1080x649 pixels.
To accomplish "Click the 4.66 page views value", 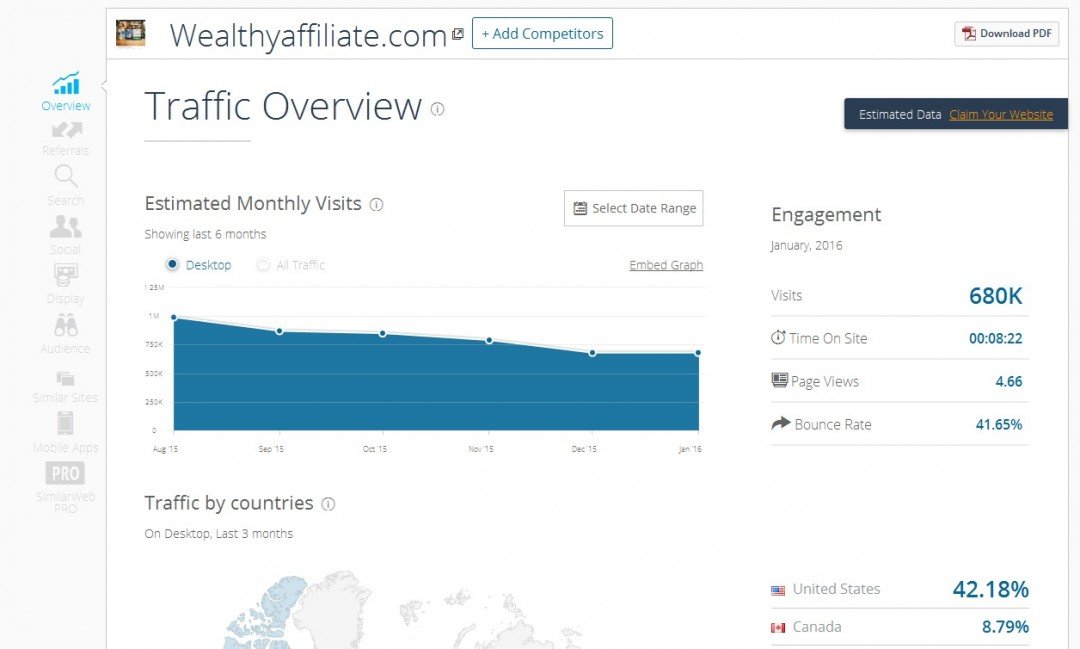I will tap(1009, 382).
